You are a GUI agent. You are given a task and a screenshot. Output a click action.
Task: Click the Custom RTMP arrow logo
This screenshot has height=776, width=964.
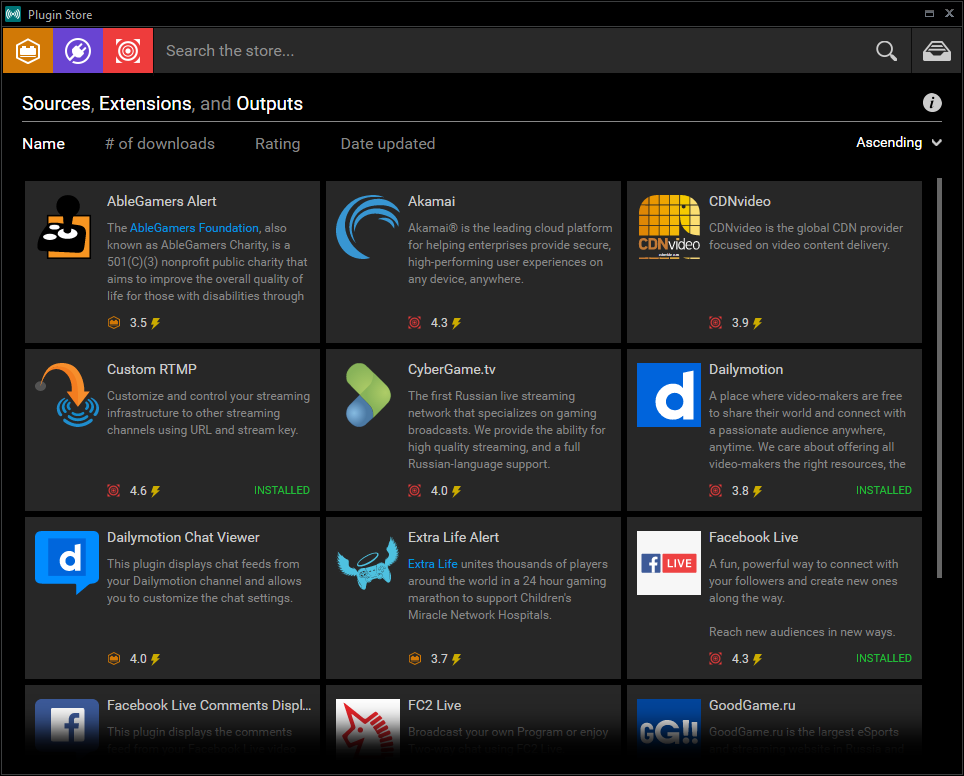(66, 395)
